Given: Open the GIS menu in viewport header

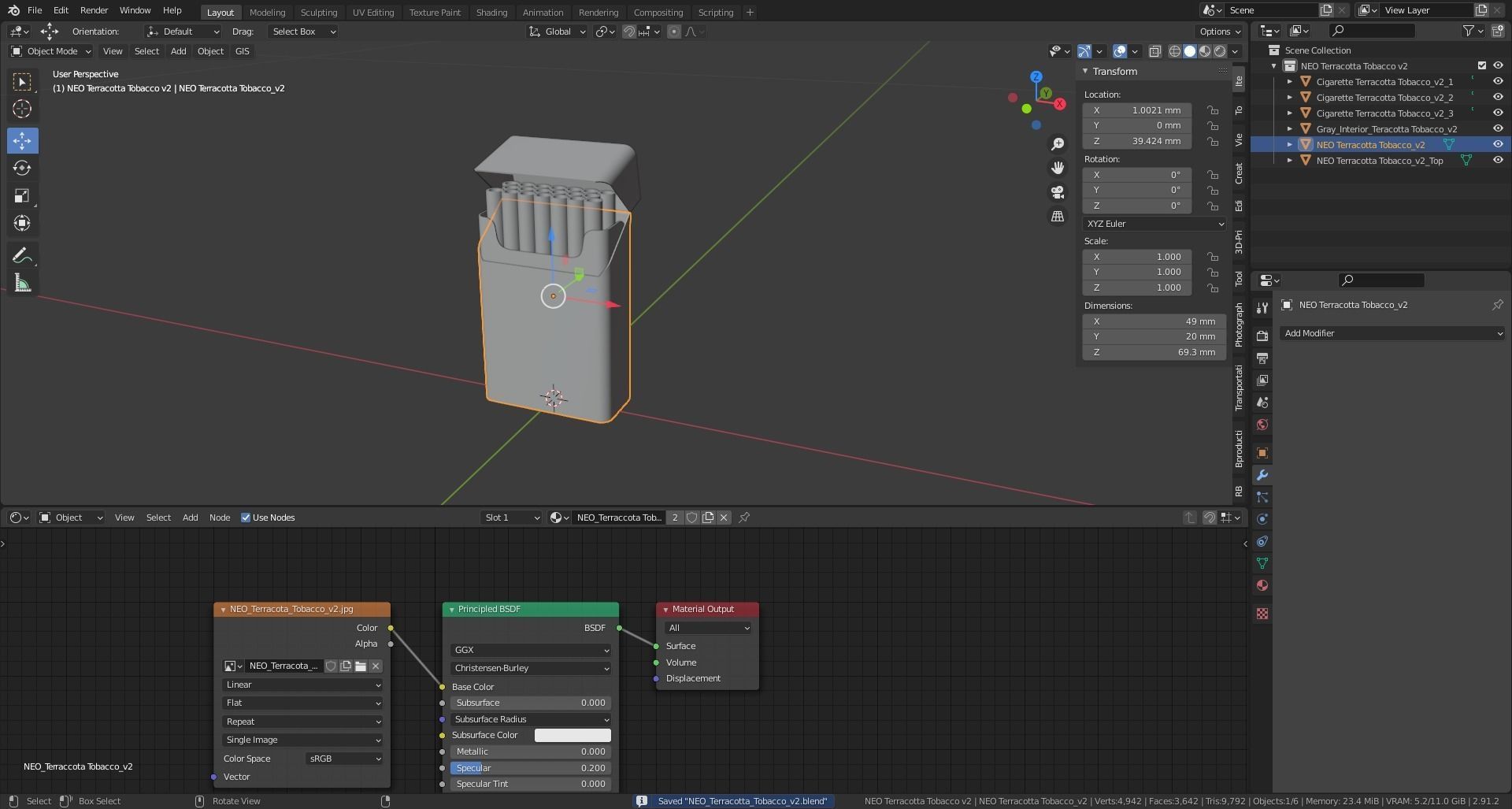Looking at the screenshot, I should pyautogui.click(x=242, y=51).
